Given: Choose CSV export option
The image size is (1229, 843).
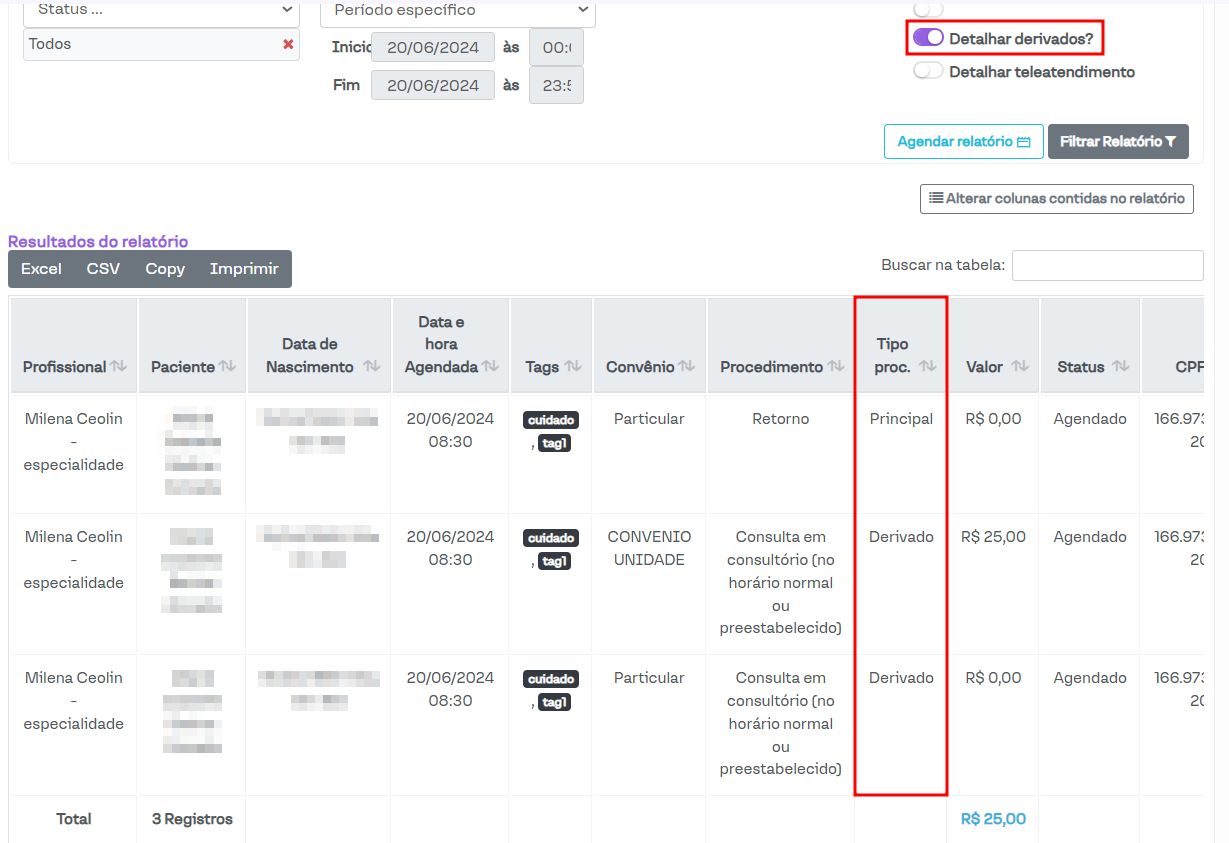Looking at the screenshot, I should [x=103, y=269].
